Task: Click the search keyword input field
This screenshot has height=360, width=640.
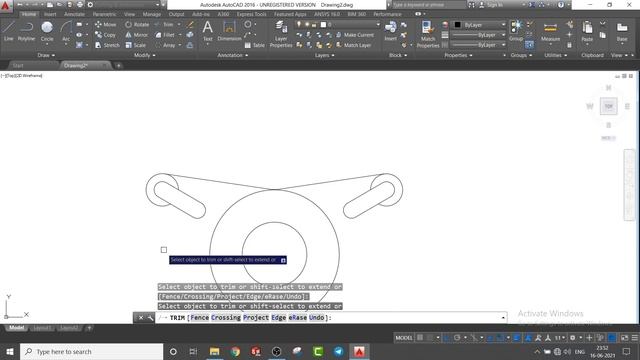Action: click(429, 5)
